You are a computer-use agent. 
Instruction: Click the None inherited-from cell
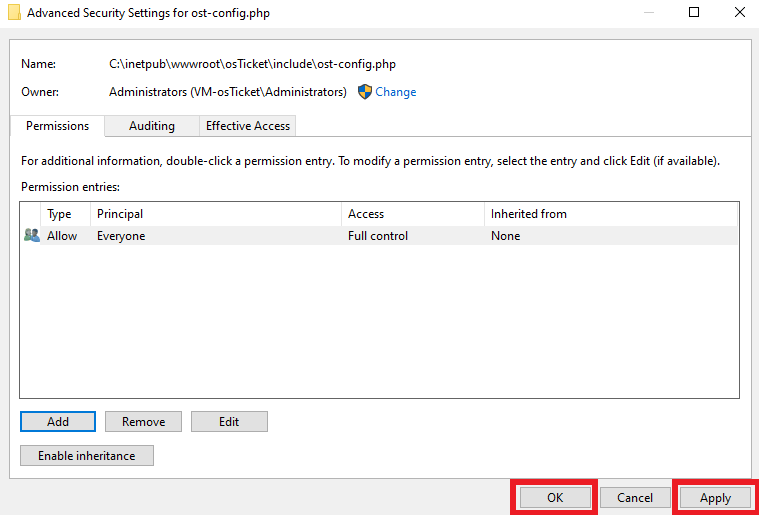pyautogui.click(x=505, y=236)
